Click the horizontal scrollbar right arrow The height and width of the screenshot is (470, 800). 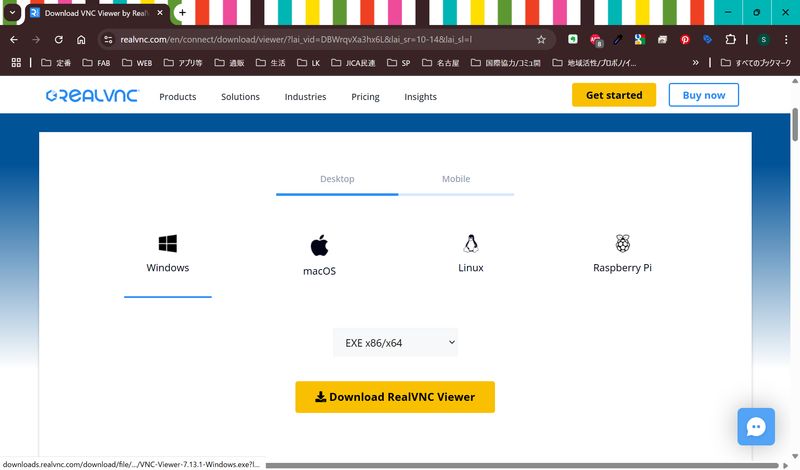click(786, 465)
